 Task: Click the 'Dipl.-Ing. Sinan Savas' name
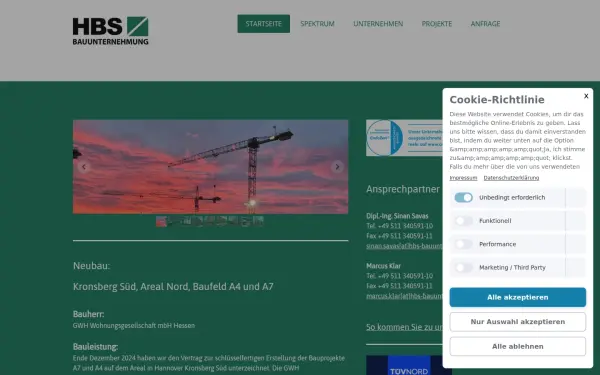coord(397,216)
